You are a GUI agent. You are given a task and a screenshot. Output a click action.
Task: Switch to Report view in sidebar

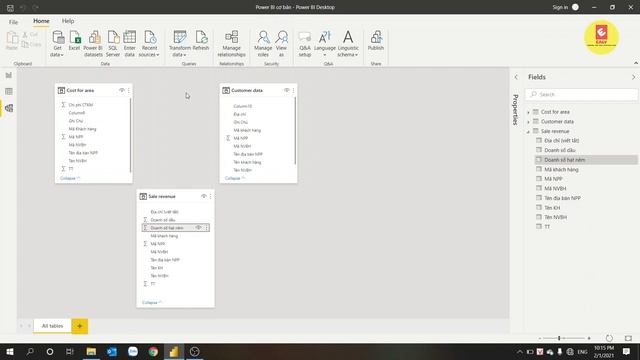9,75
